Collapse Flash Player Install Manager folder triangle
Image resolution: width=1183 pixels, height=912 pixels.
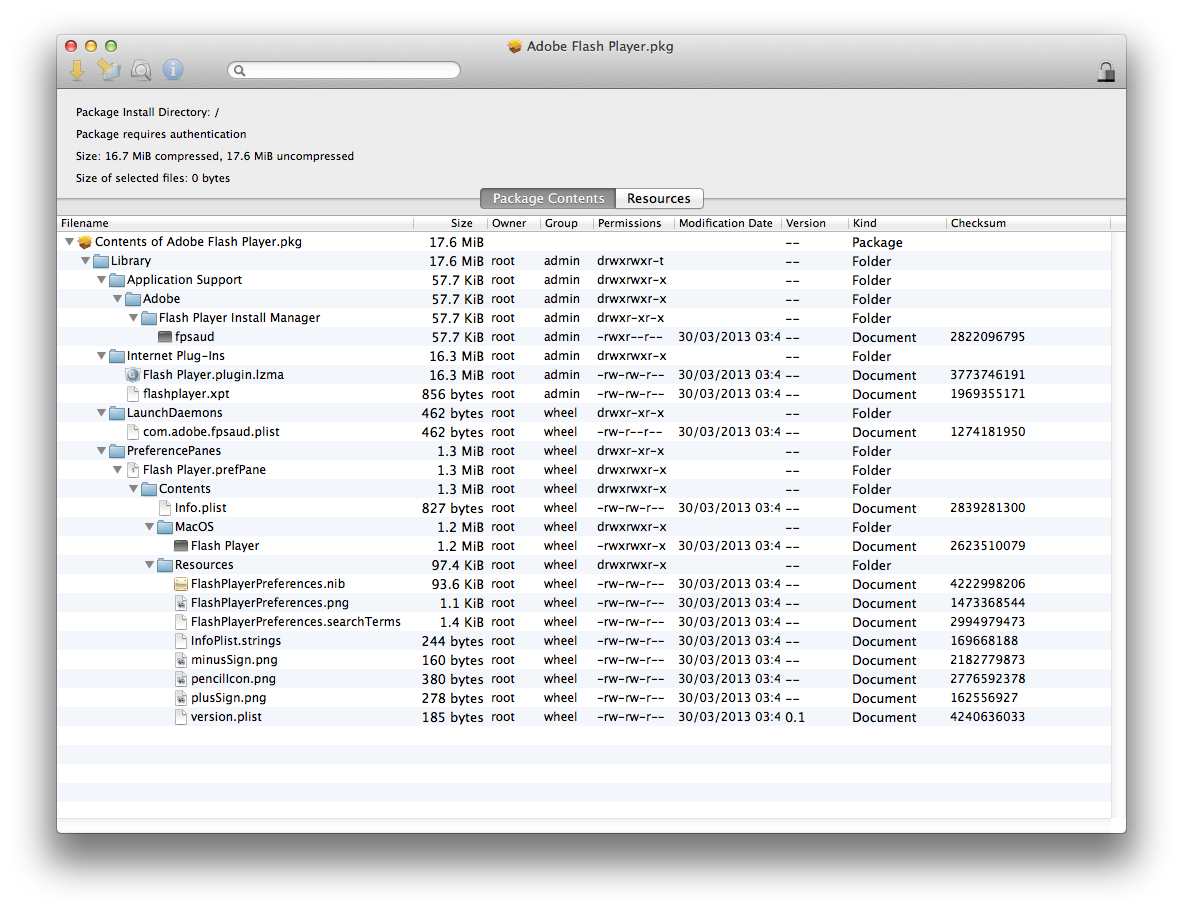tap(134, 318)
